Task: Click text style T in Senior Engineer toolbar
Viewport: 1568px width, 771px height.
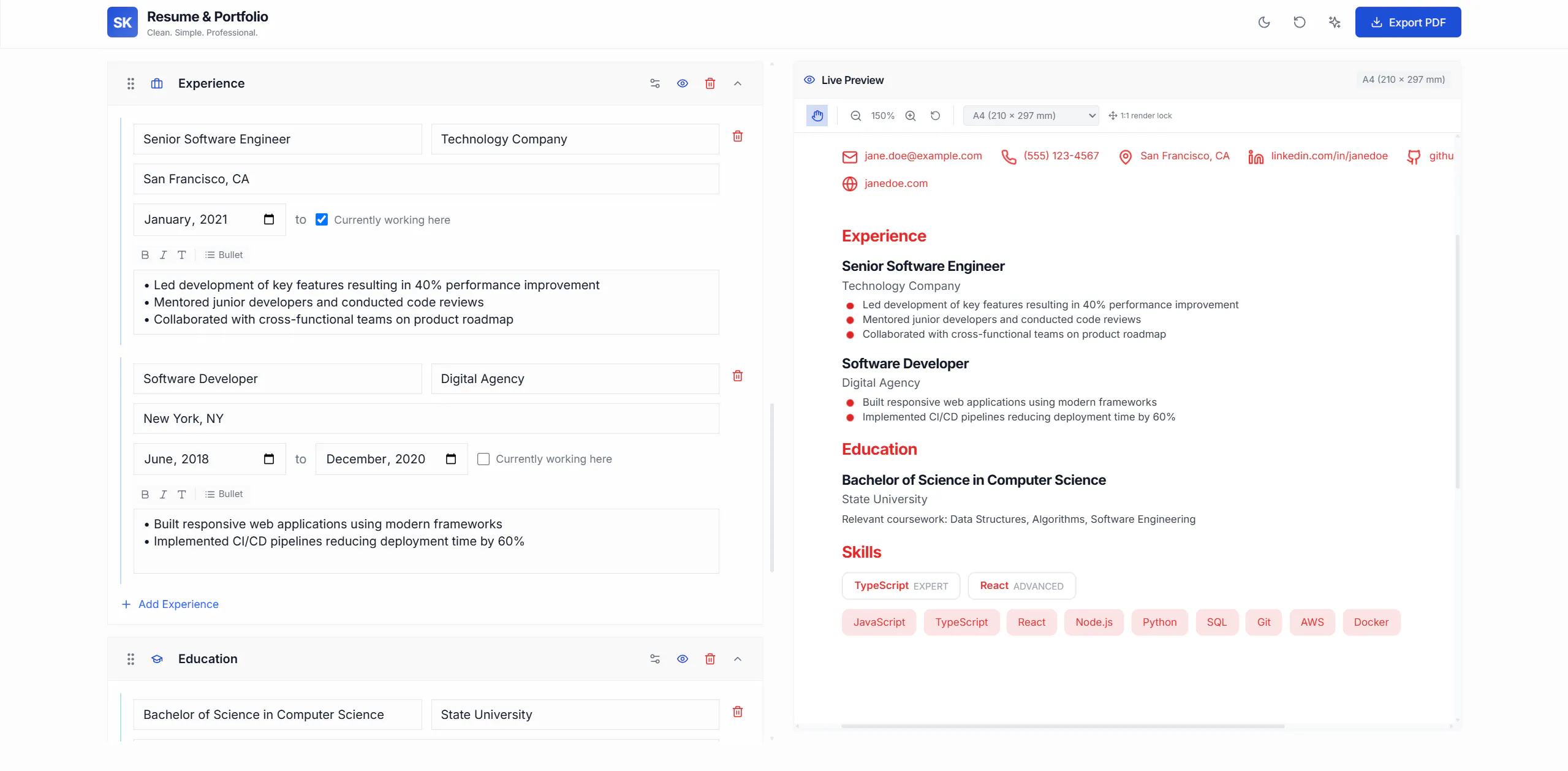Action: (x=181, y=255)
